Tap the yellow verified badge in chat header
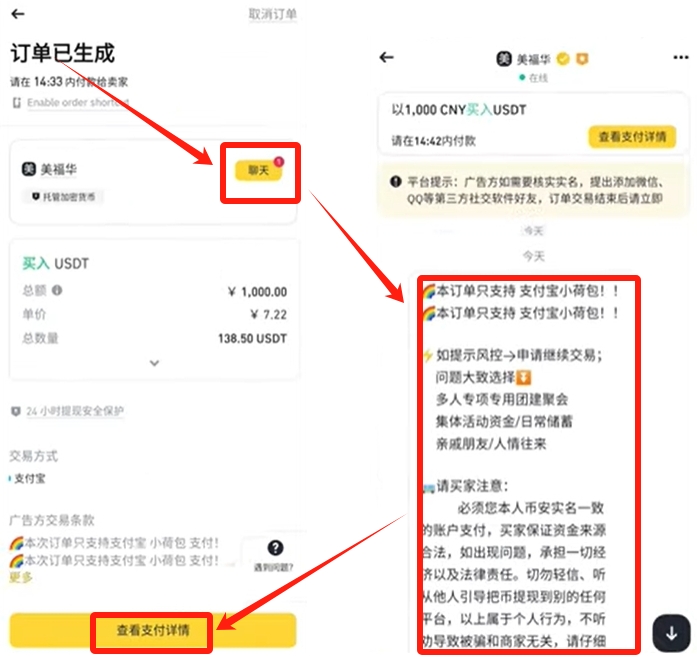This screenshot has width=697, height=660. [x=563, y=59]
